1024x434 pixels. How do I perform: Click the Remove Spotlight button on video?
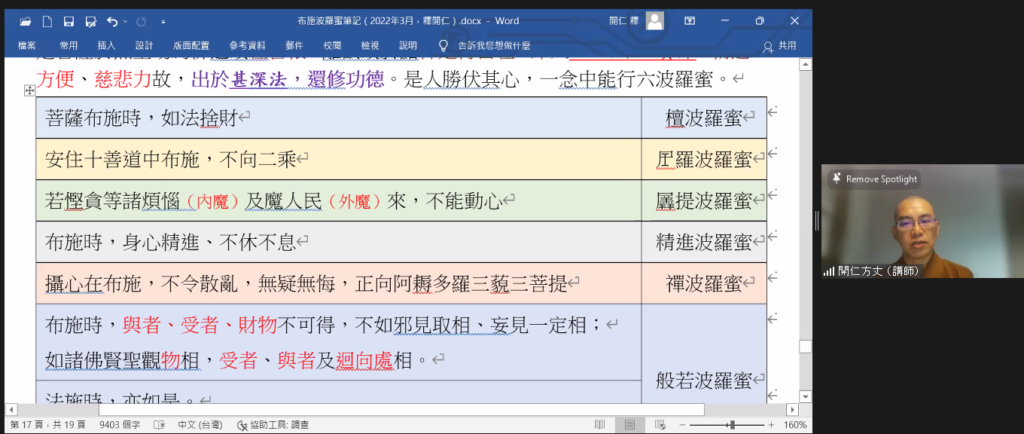(874, 179)
